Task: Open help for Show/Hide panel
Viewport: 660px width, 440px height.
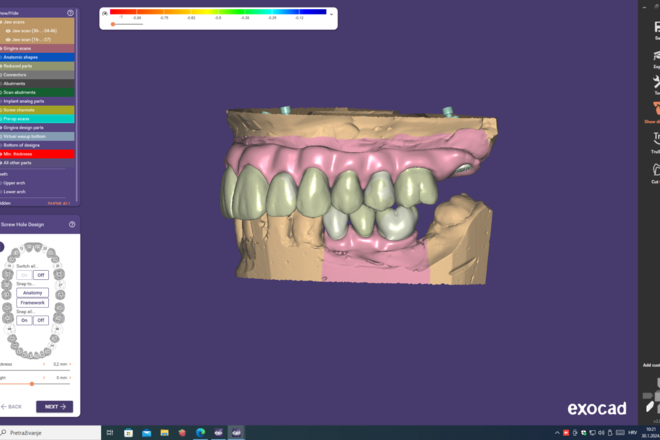Action: pyautogui.click(x=70, y=13)
